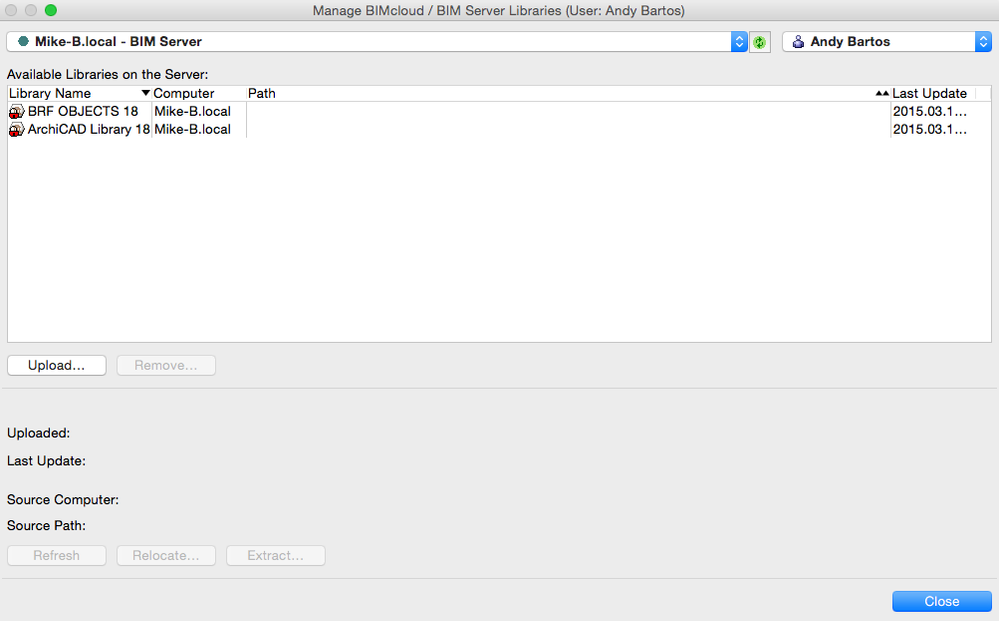
Task: Click the BRF OBJECTS 18 library icon
Action: 17,111
